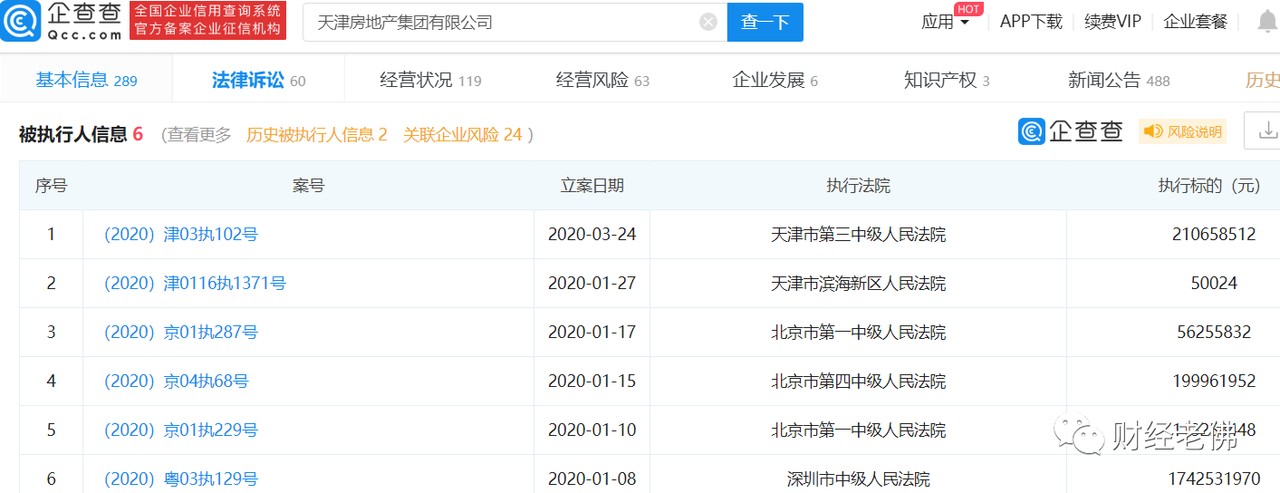1280x493 pixels.
Task: Select date 2020-01-17 cell
Action: [x=592, y=332]
